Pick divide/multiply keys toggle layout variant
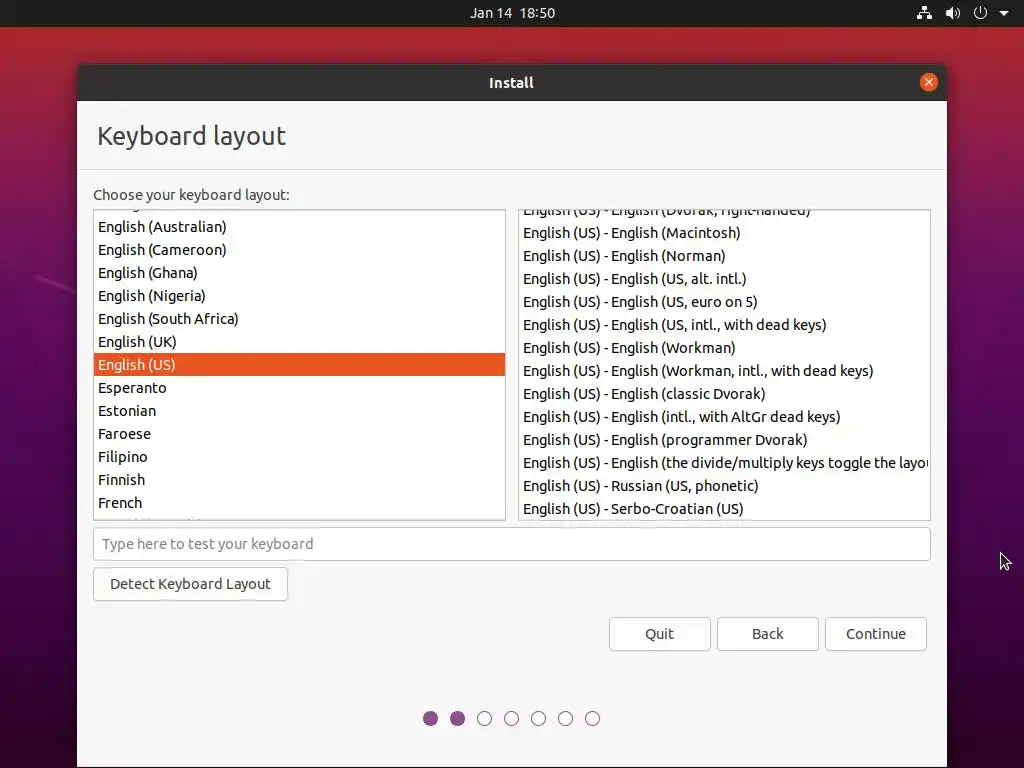The image size is (1024, 768). tap(724, 463)
